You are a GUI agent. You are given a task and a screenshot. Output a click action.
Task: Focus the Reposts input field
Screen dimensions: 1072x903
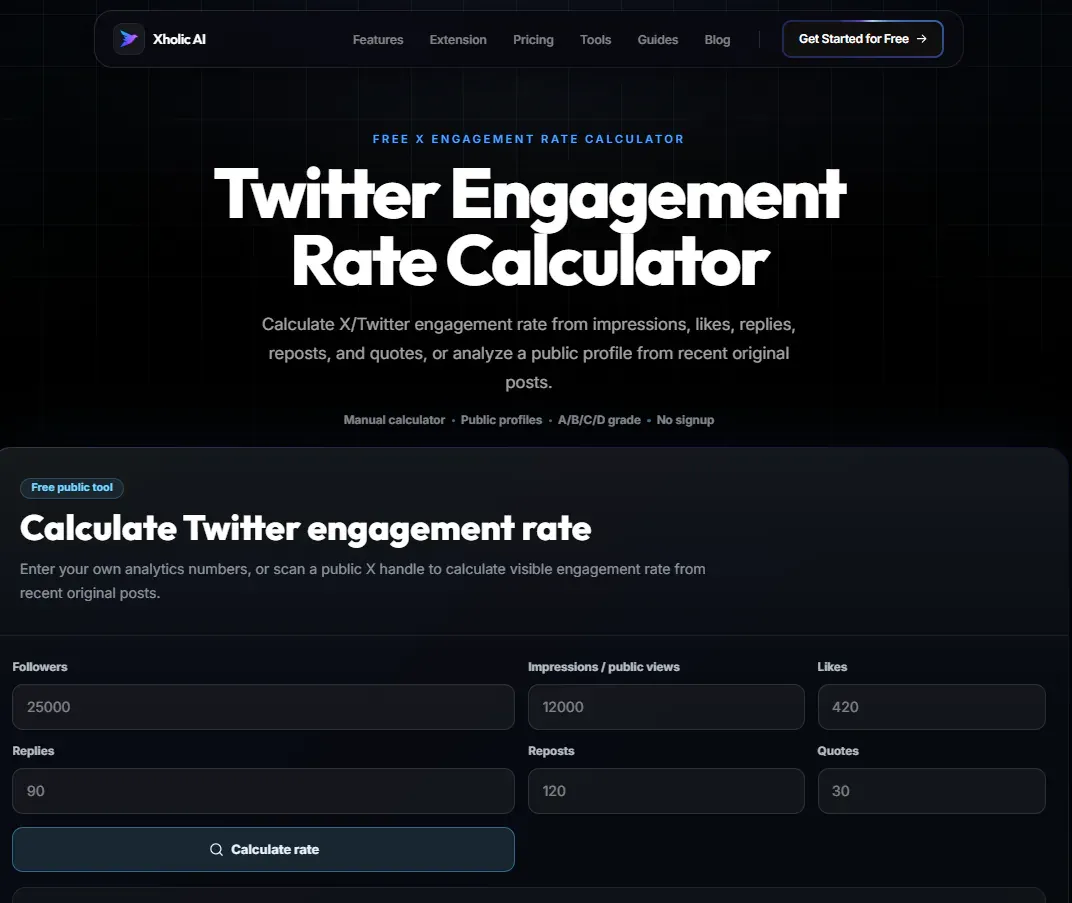click(666, 791)
